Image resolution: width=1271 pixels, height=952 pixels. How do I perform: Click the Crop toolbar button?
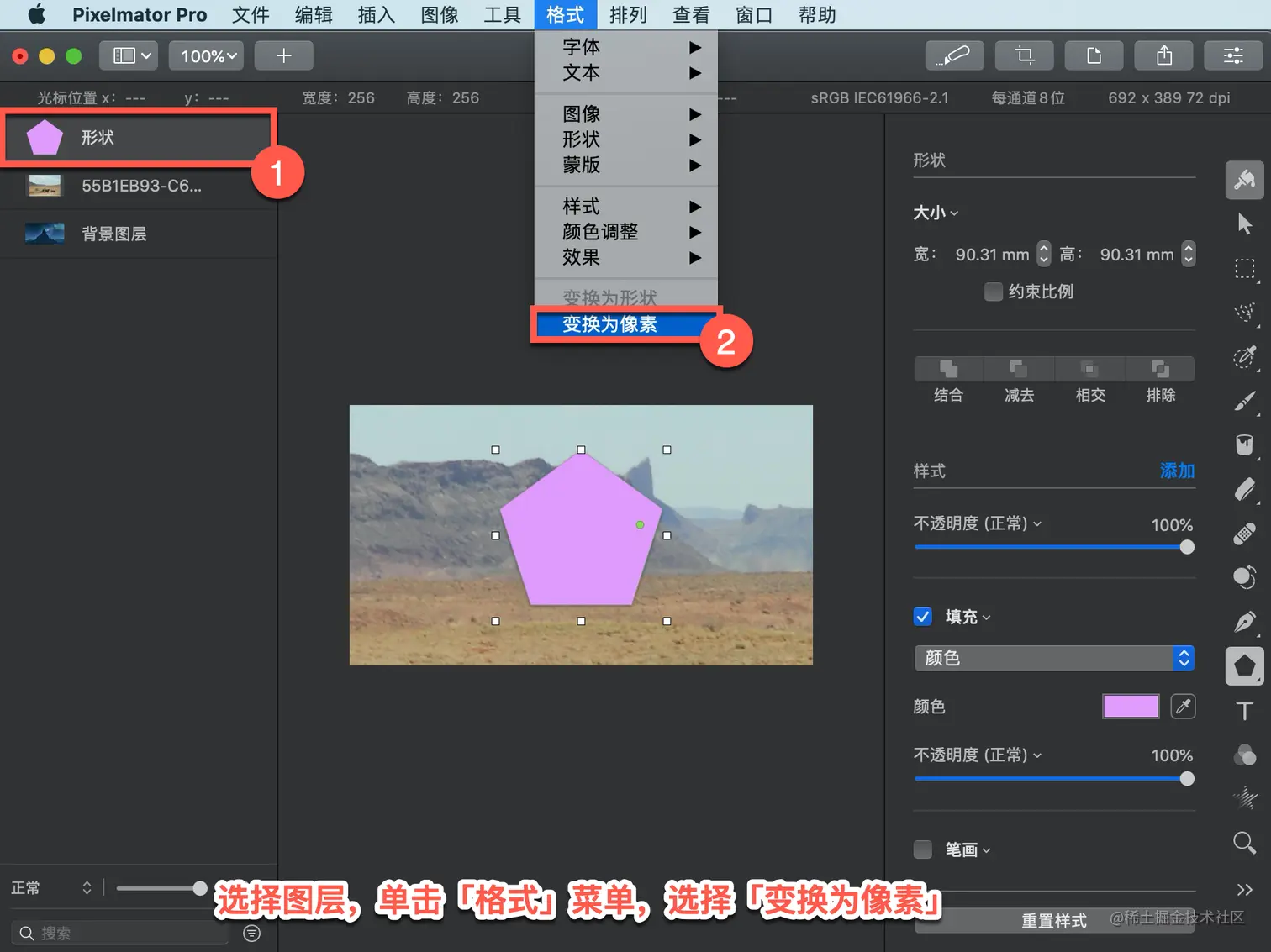point(1024,55)
